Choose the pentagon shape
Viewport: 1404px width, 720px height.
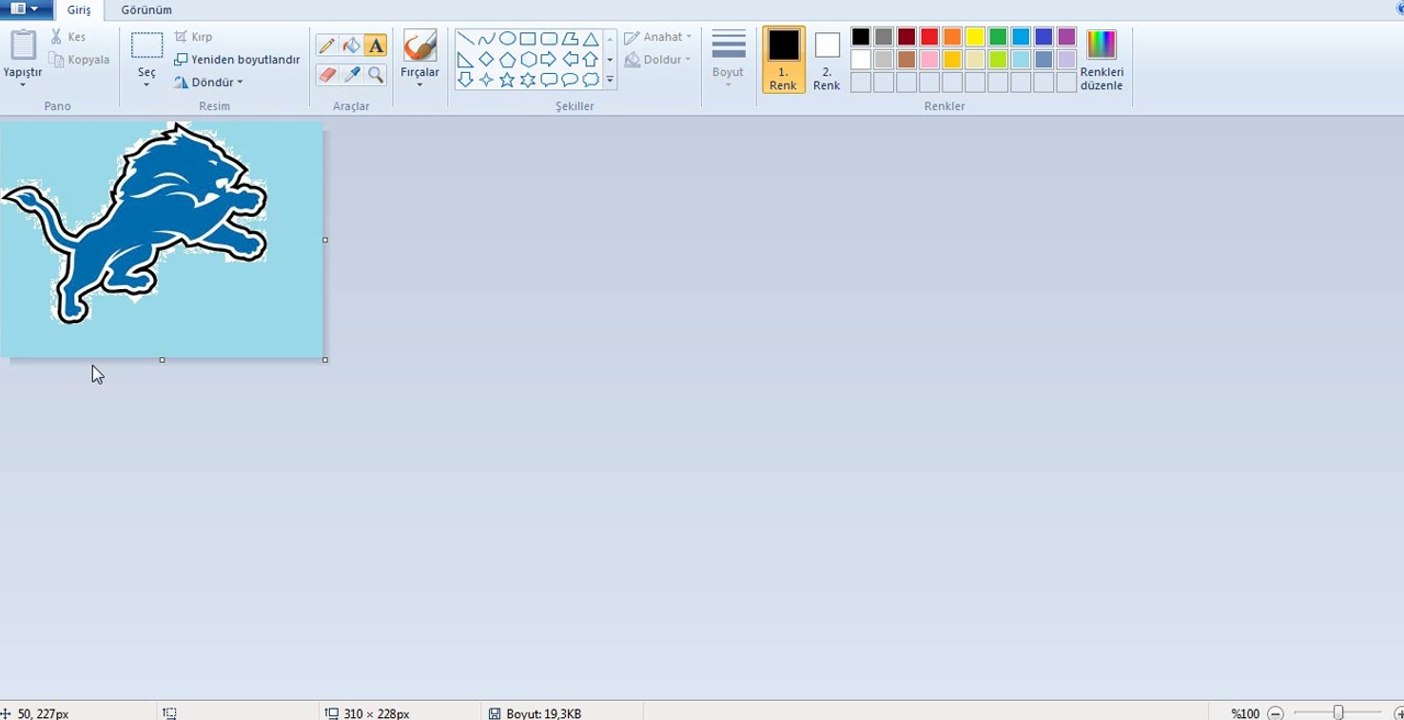click(507, 60)
